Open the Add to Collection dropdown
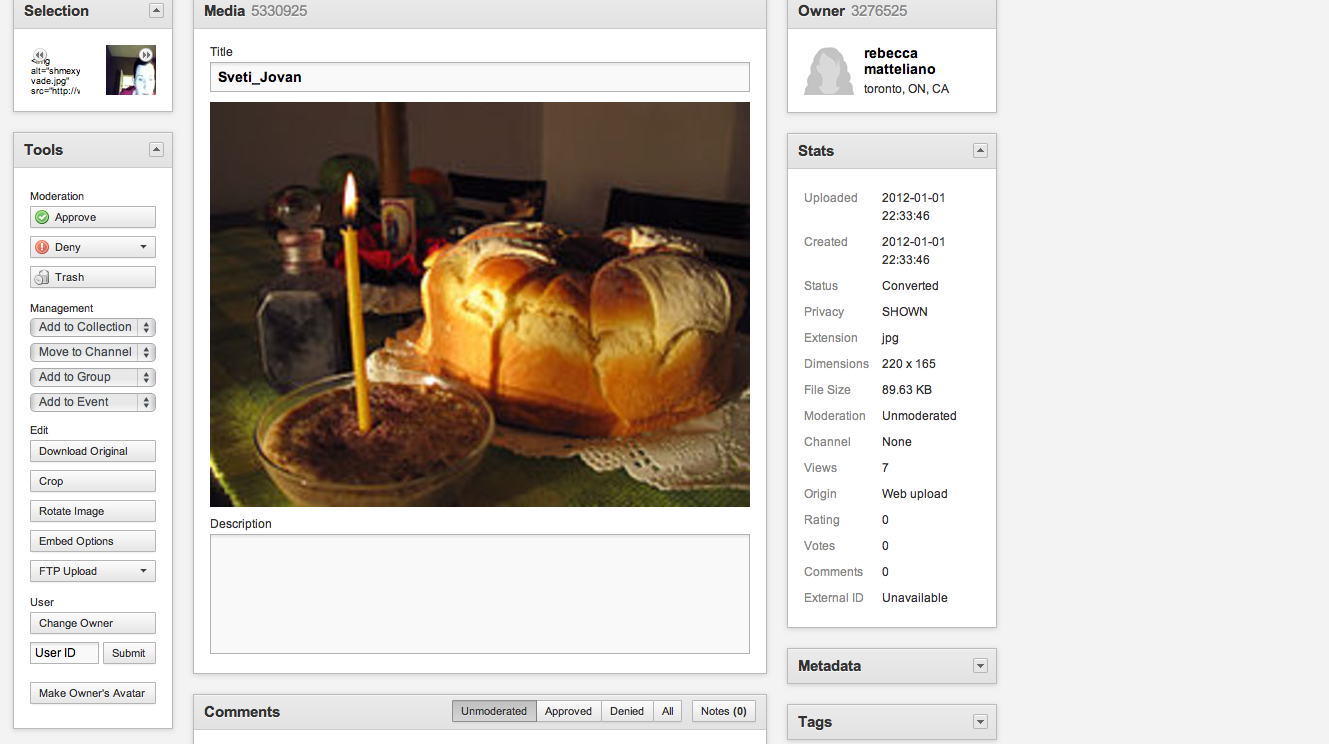The height and width of the screenshot is (744, 1329). click(x=93, y=327)
